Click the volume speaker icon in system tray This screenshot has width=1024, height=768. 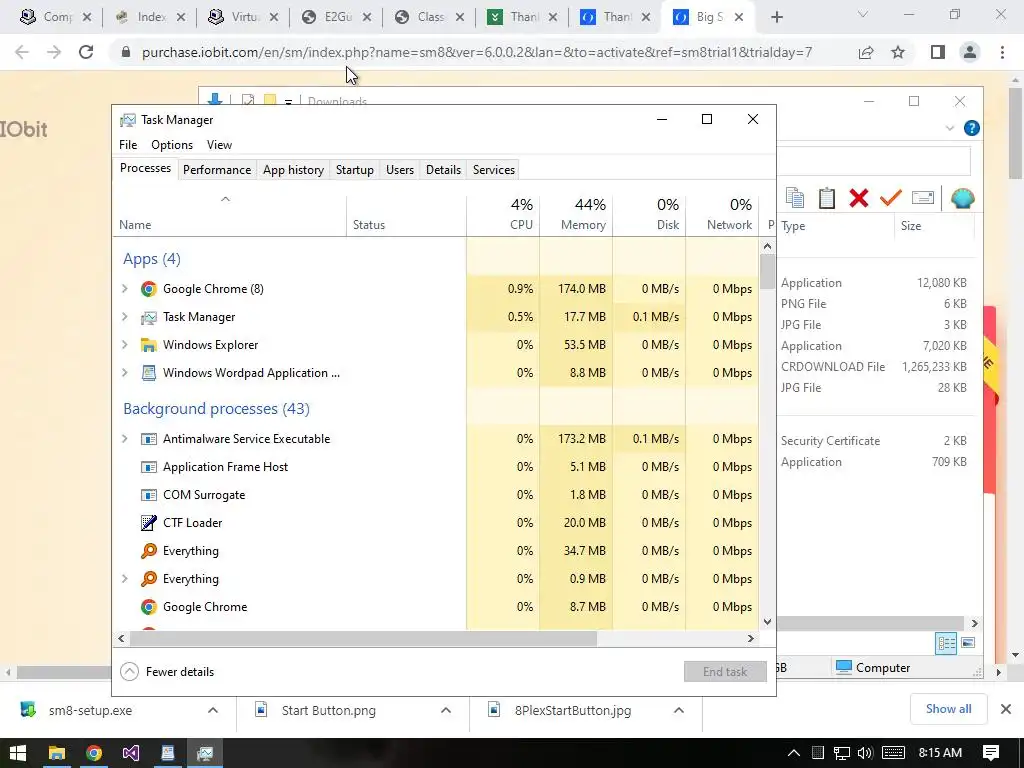click(865, 753)
